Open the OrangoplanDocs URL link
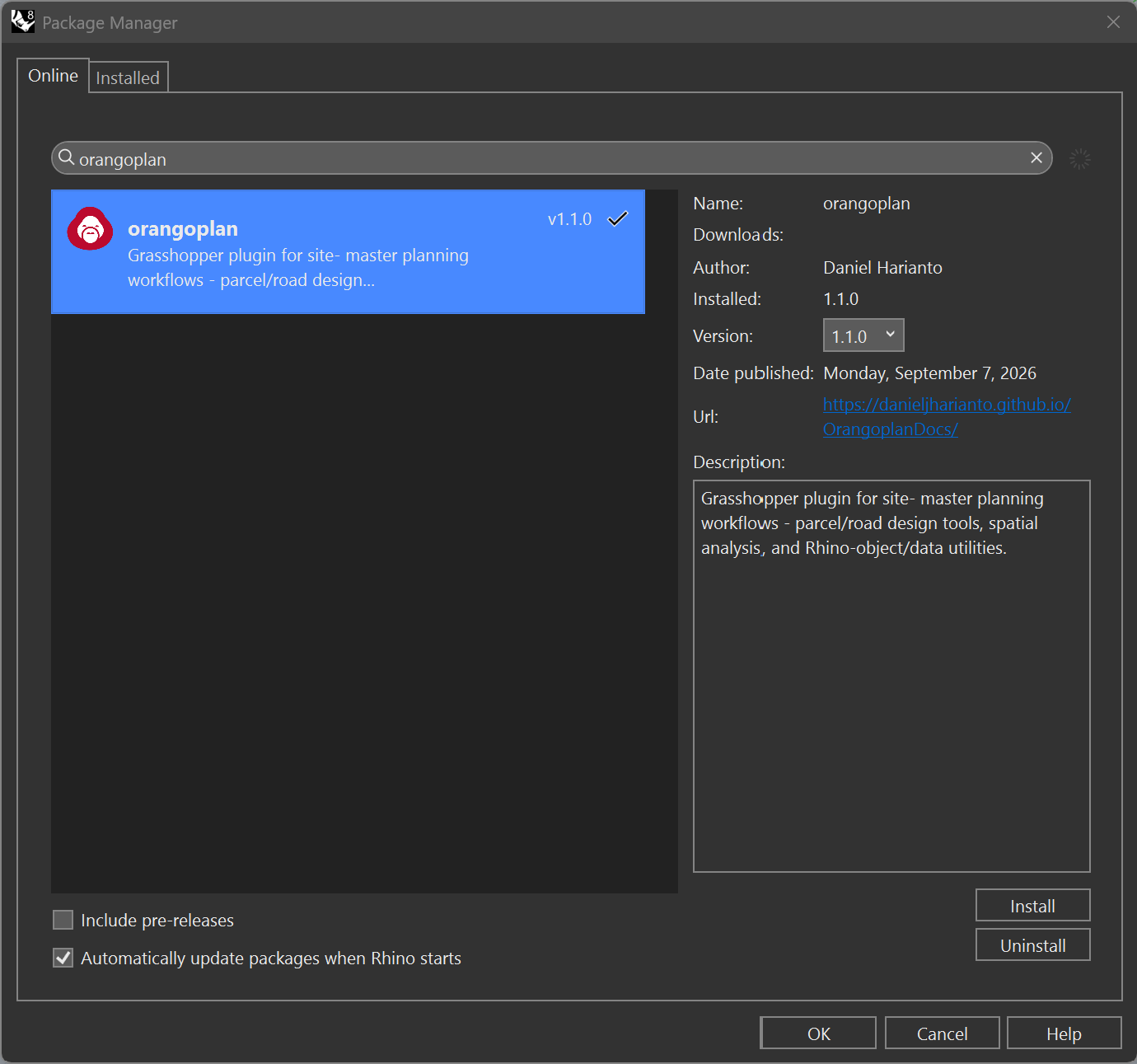 (947, 417)
